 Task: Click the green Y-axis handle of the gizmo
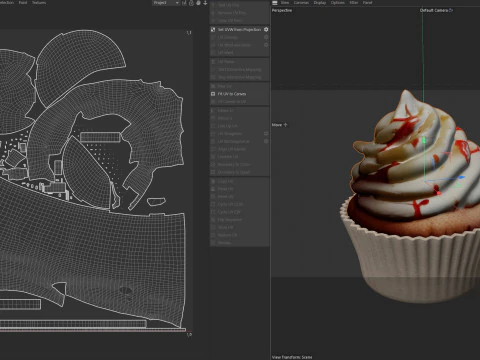(424, 141)
